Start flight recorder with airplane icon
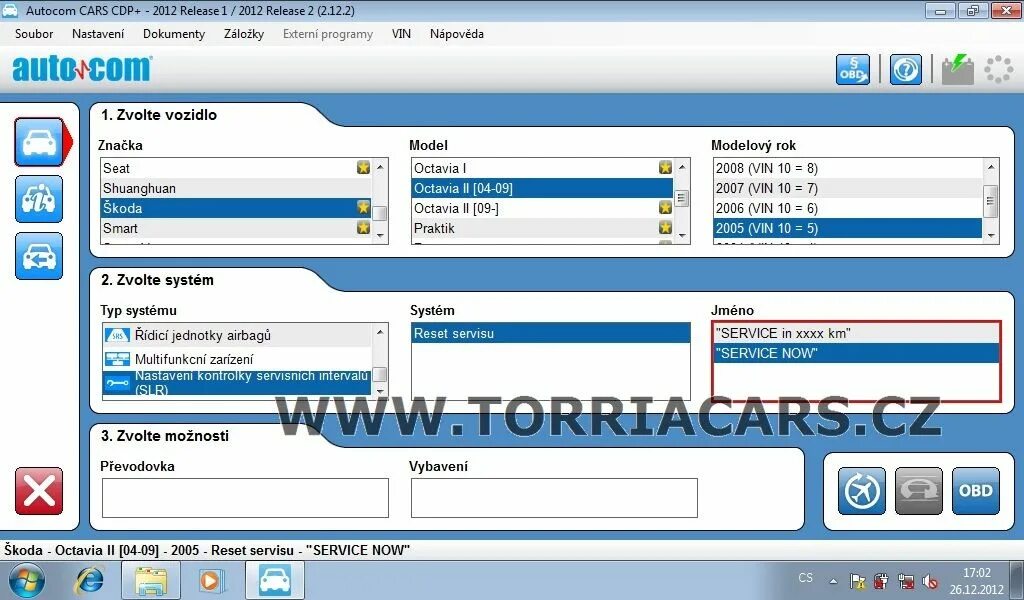This screenshot has width=1024, height=600. 862,491
